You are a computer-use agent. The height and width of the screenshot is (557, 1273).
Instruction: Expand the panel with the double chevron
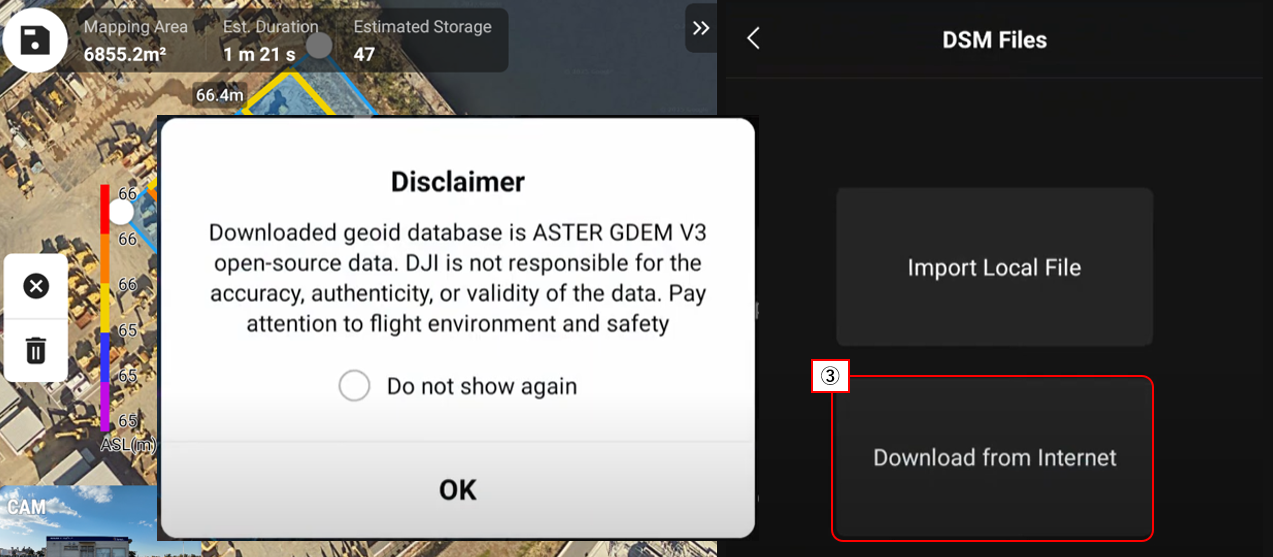(701, 28)
